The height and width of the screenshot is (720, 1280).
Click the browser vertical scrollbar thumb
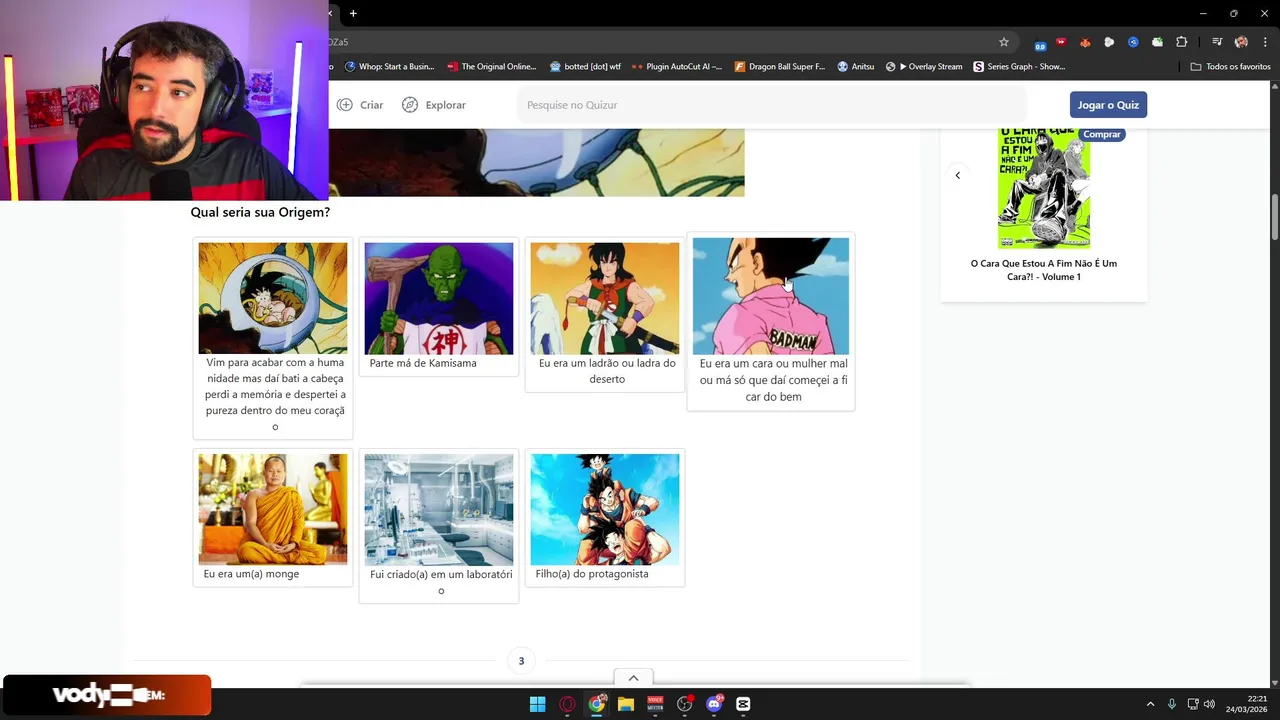pos(1275,218)
